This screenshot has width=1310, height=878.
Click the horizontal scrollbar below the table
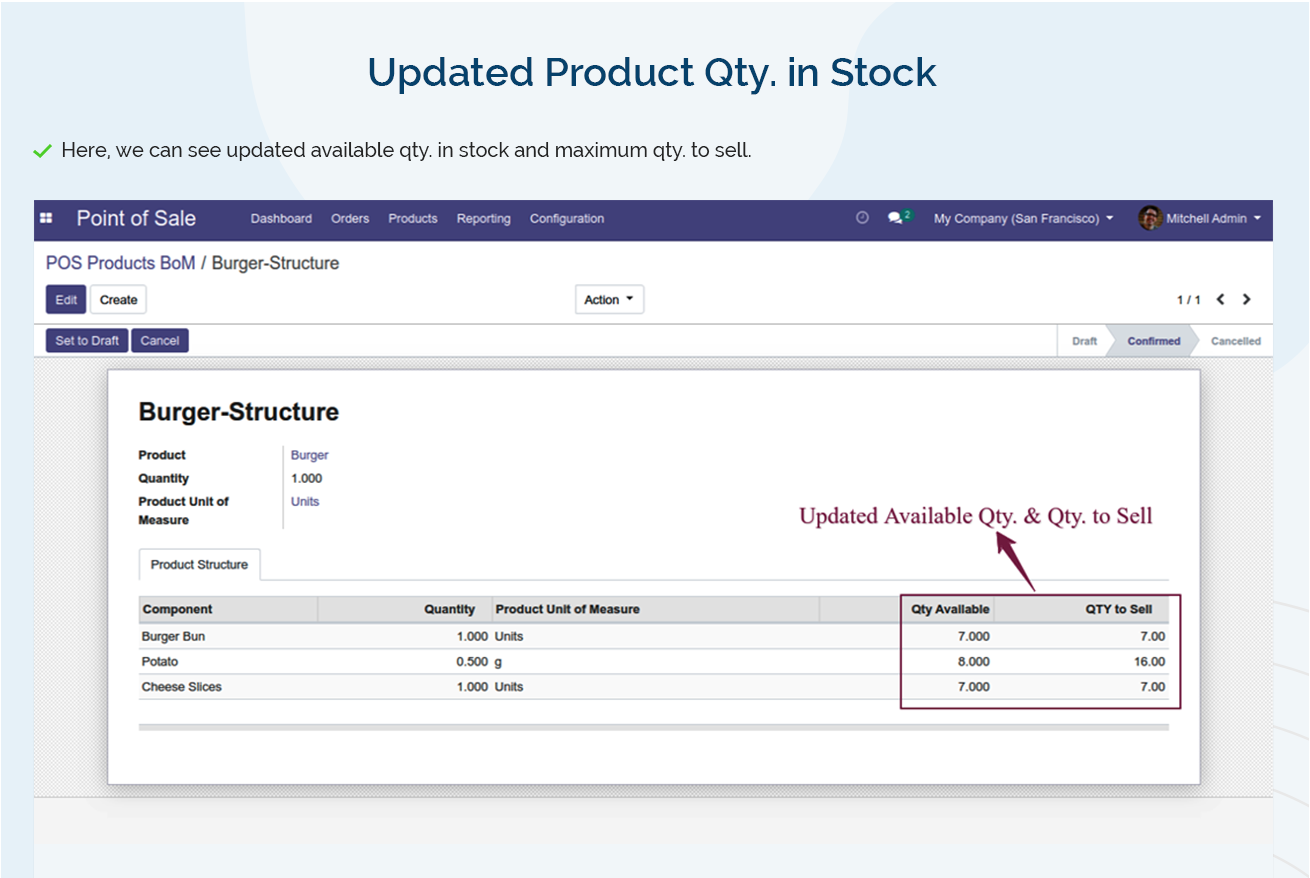(x=653, y=727)
